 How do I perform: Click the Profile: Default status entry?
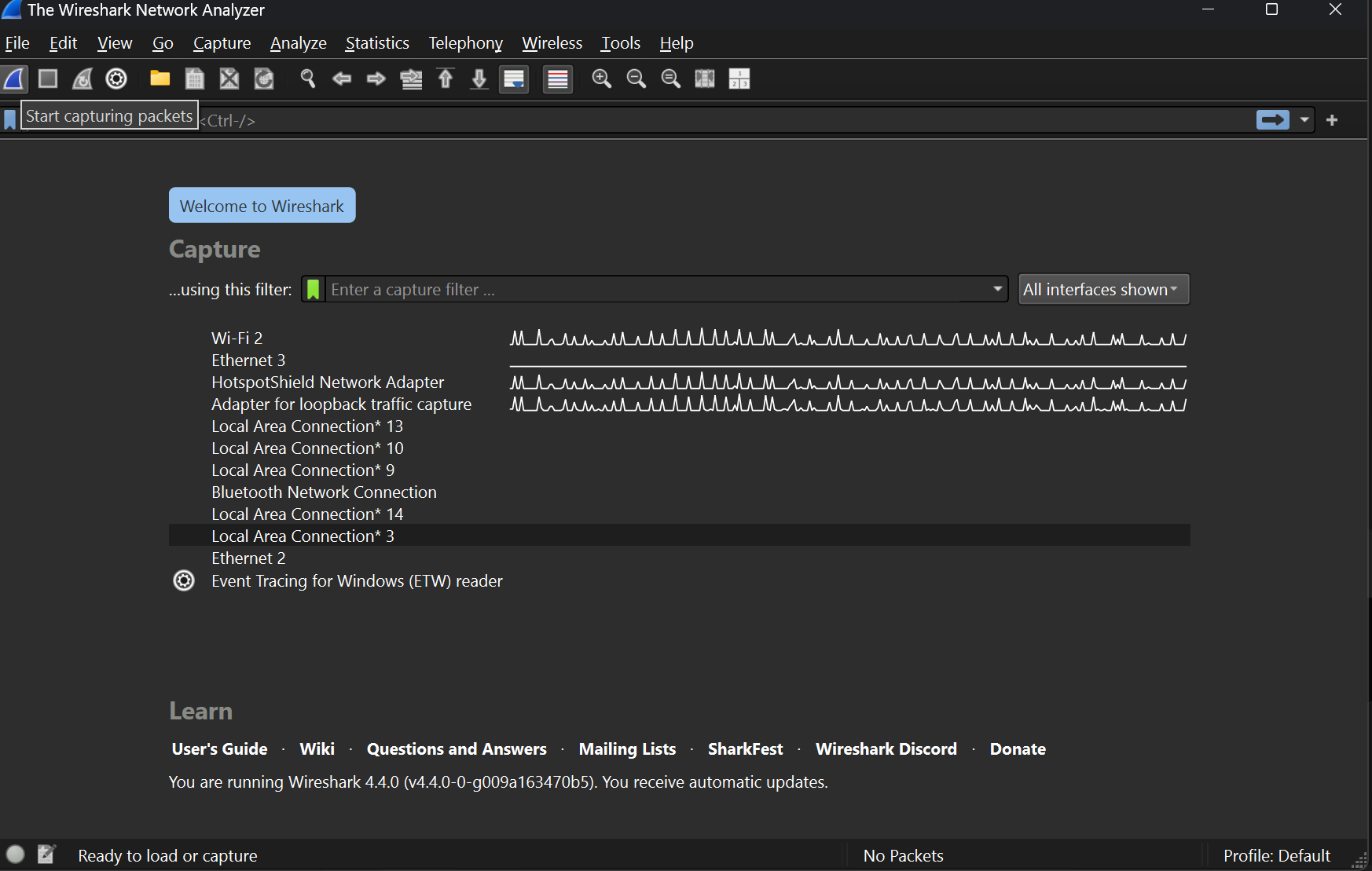[x=1277, y=856]
